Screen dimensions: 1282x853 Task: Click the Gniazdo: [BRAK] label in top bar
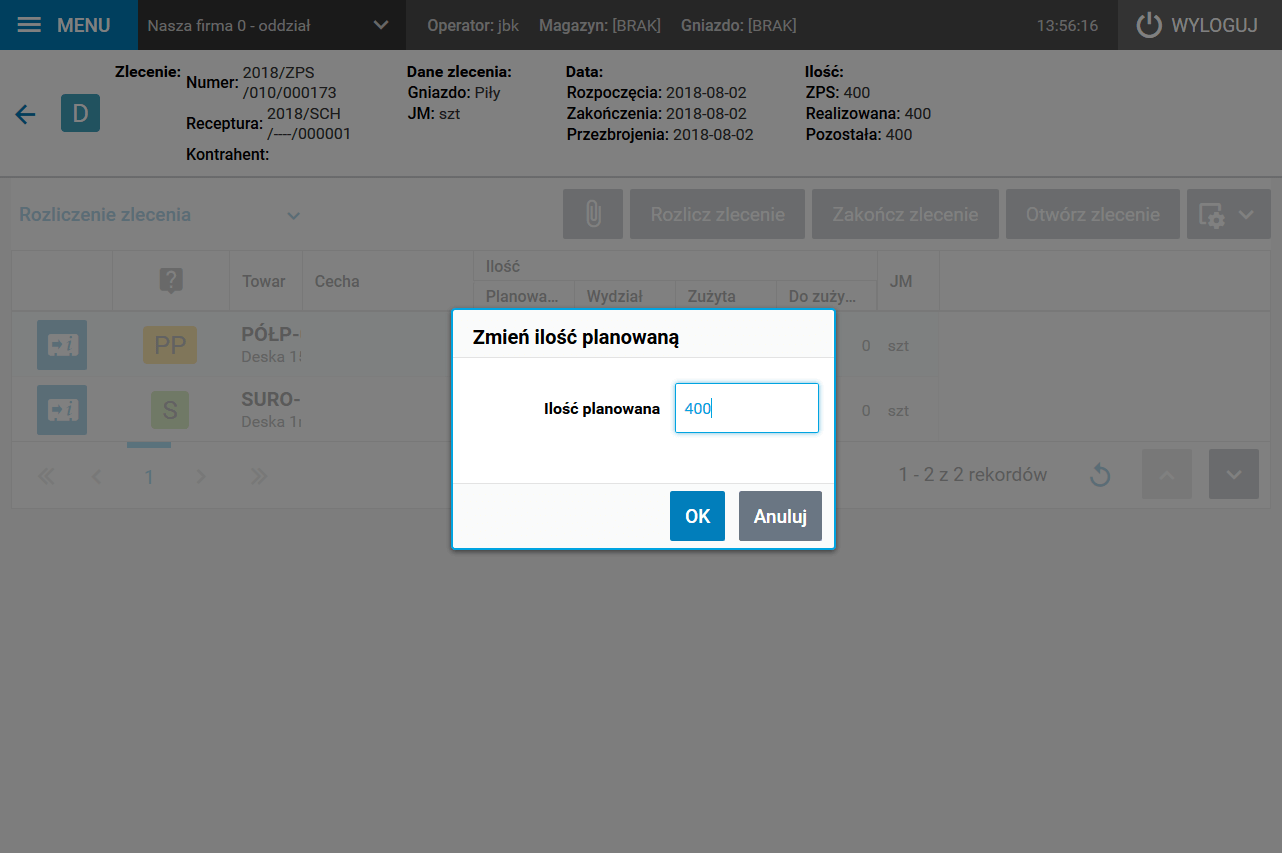(x=739, y=26)
